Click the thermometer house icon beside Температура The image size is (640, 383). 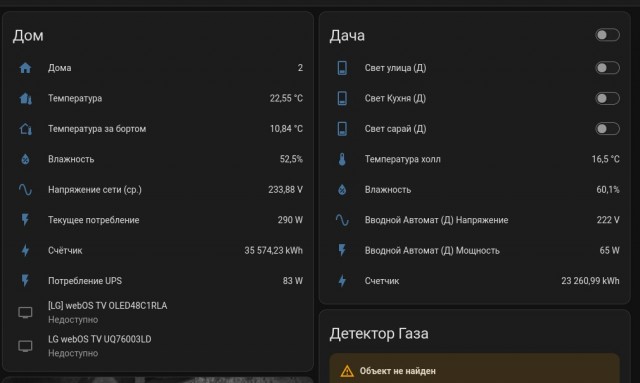(x=25, y=98)
